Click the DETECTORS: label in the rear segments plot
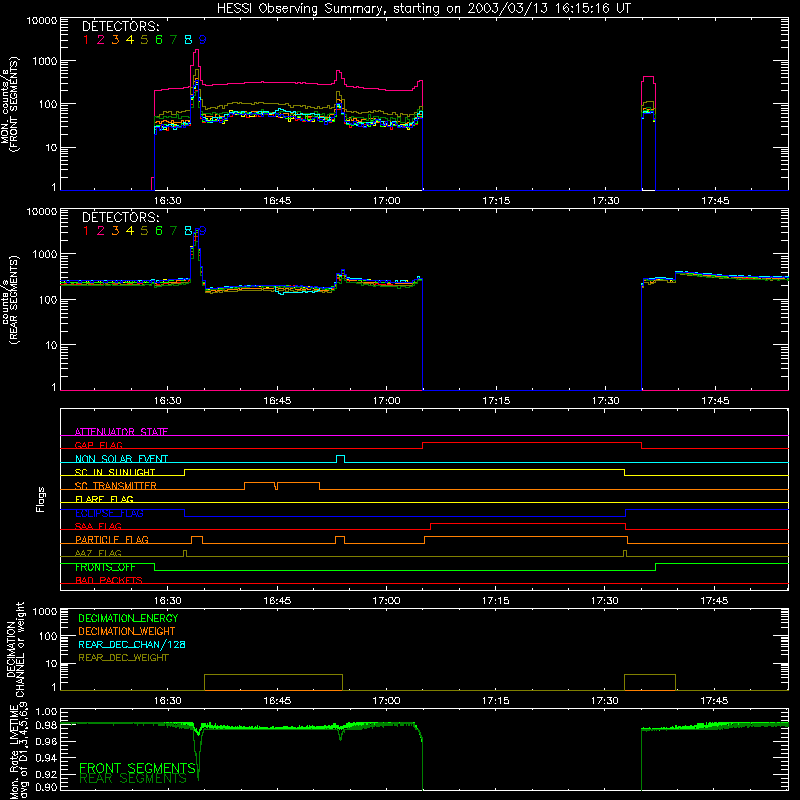Screen dimensions: 800x800 (x=120, y=218)
